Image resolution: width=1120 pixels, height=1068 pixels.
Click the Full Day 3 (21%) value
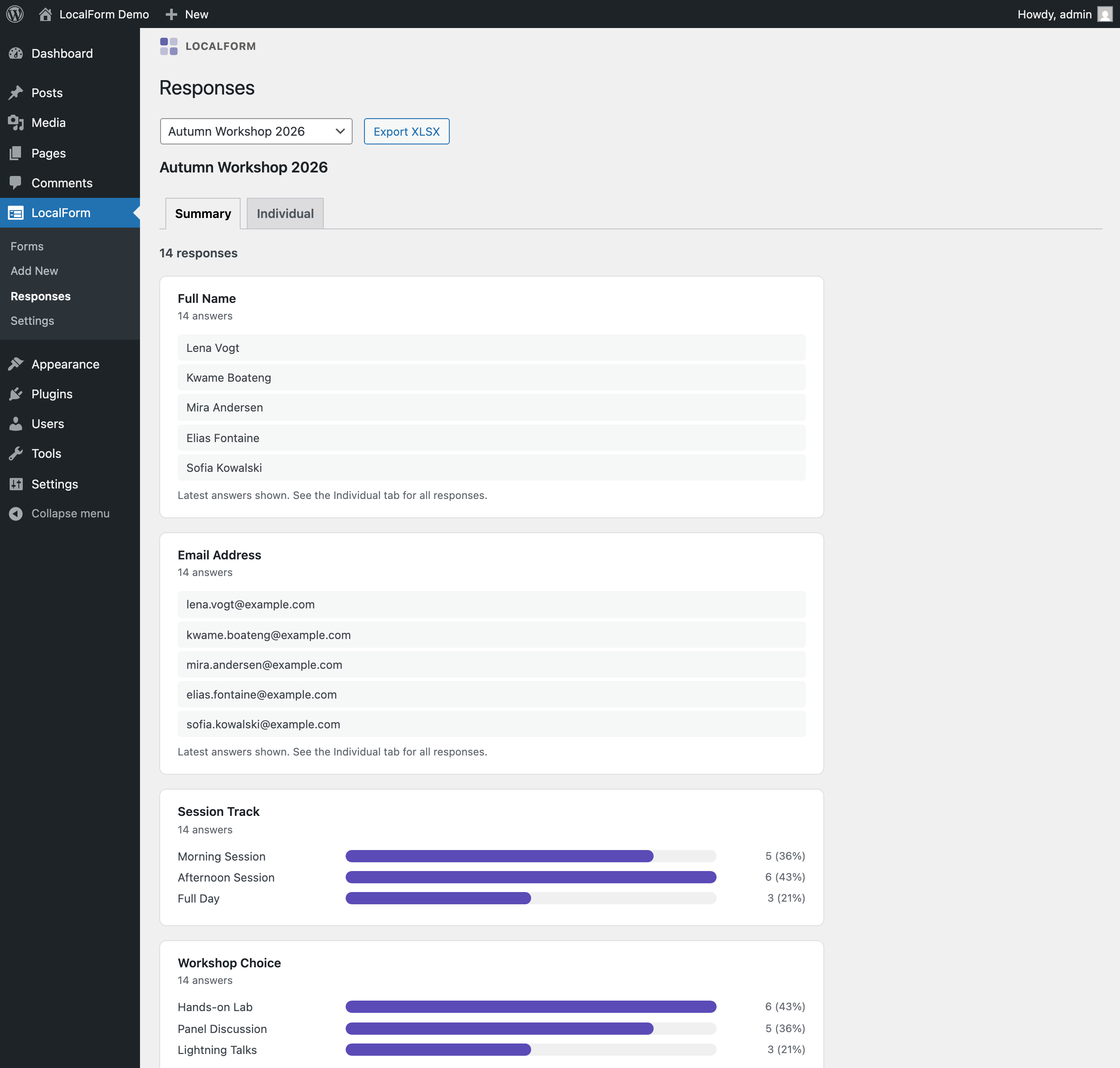coord(786,898)
